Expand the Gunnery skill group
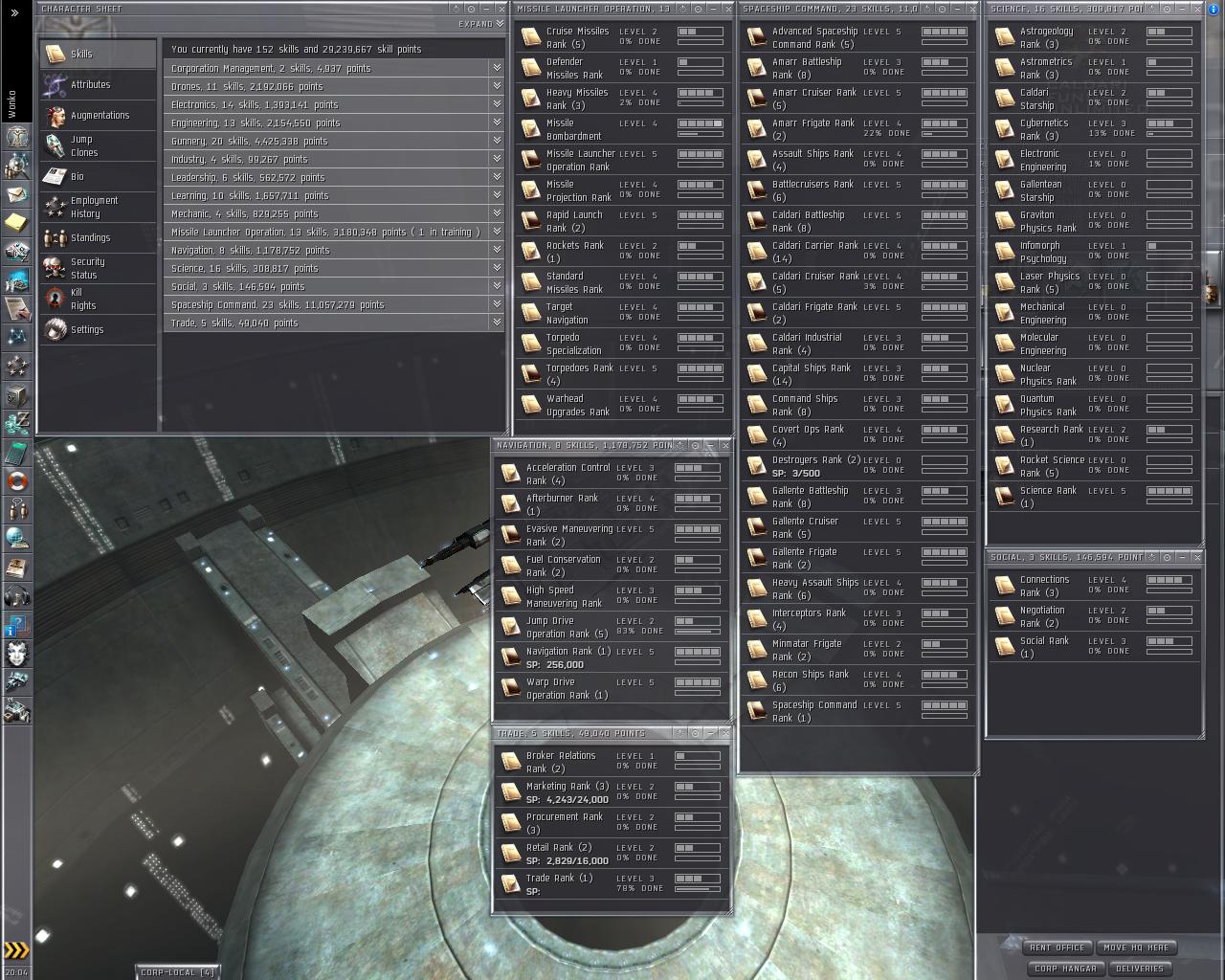 pyautogui.click(x=497, y=141)
